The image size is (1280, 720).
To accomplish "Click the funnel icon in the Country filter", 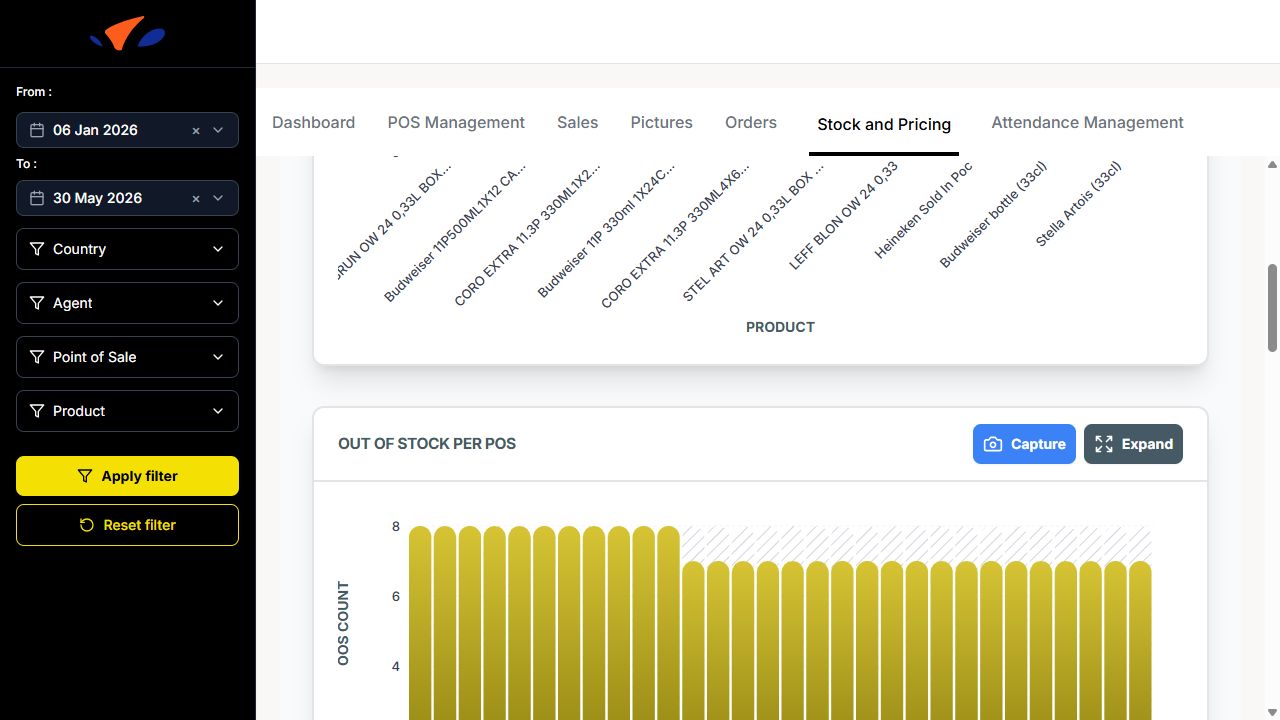I will [37, 249].
